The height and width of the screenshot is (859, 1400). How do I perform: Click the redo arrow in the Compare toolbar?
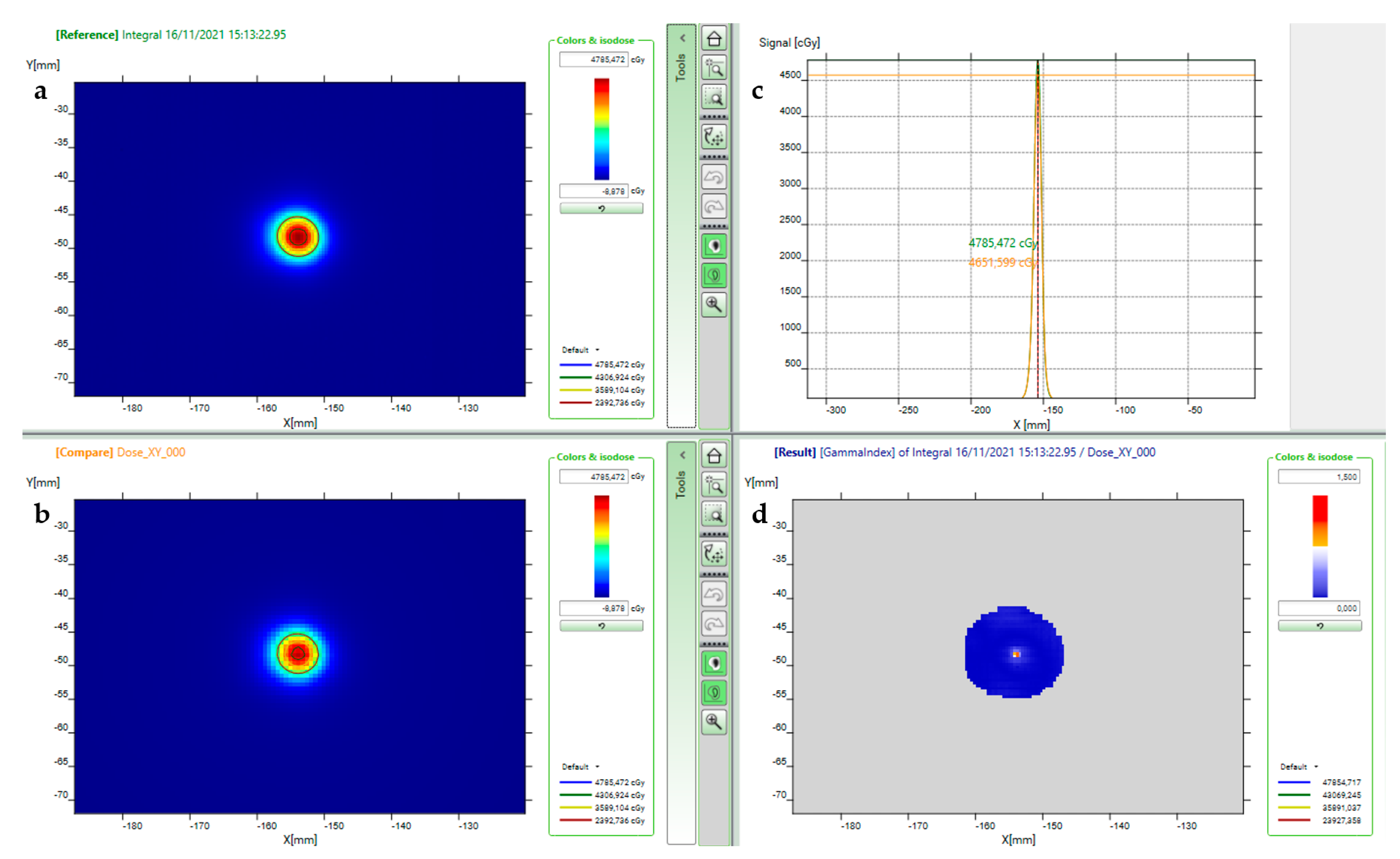point(713,624)
